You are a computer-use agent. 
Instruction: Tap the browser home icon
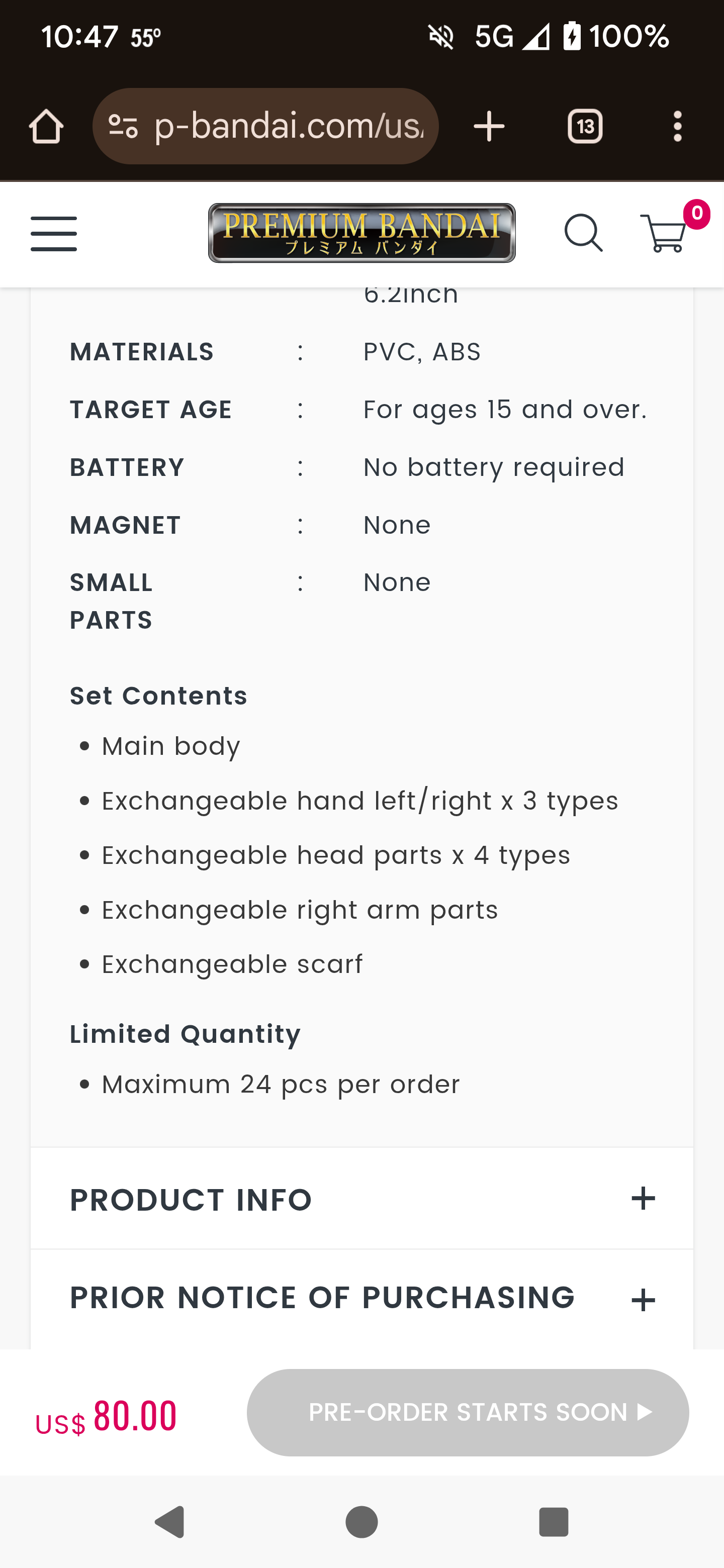[46, 127]
